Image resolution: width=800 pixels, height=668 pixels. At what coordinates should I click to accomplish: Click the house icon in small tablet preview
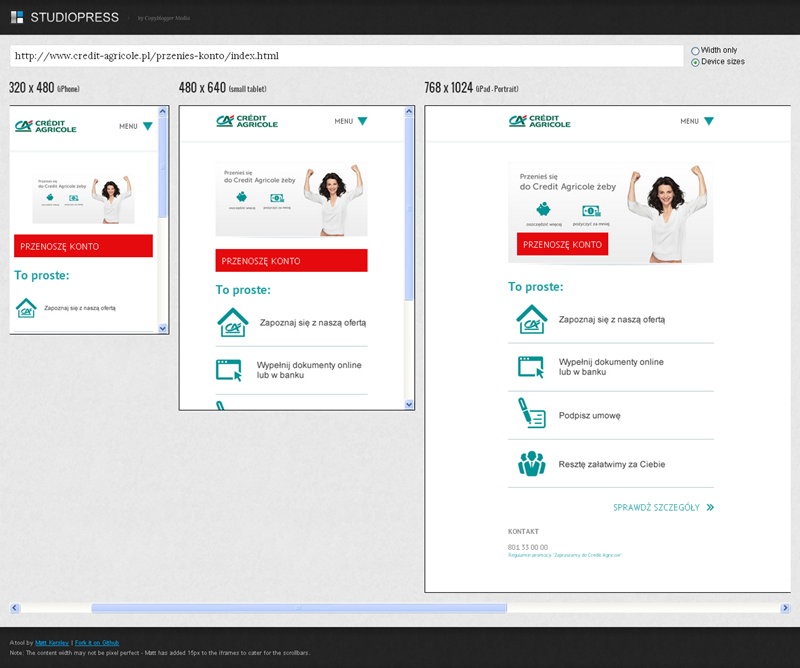pos(232,322)
